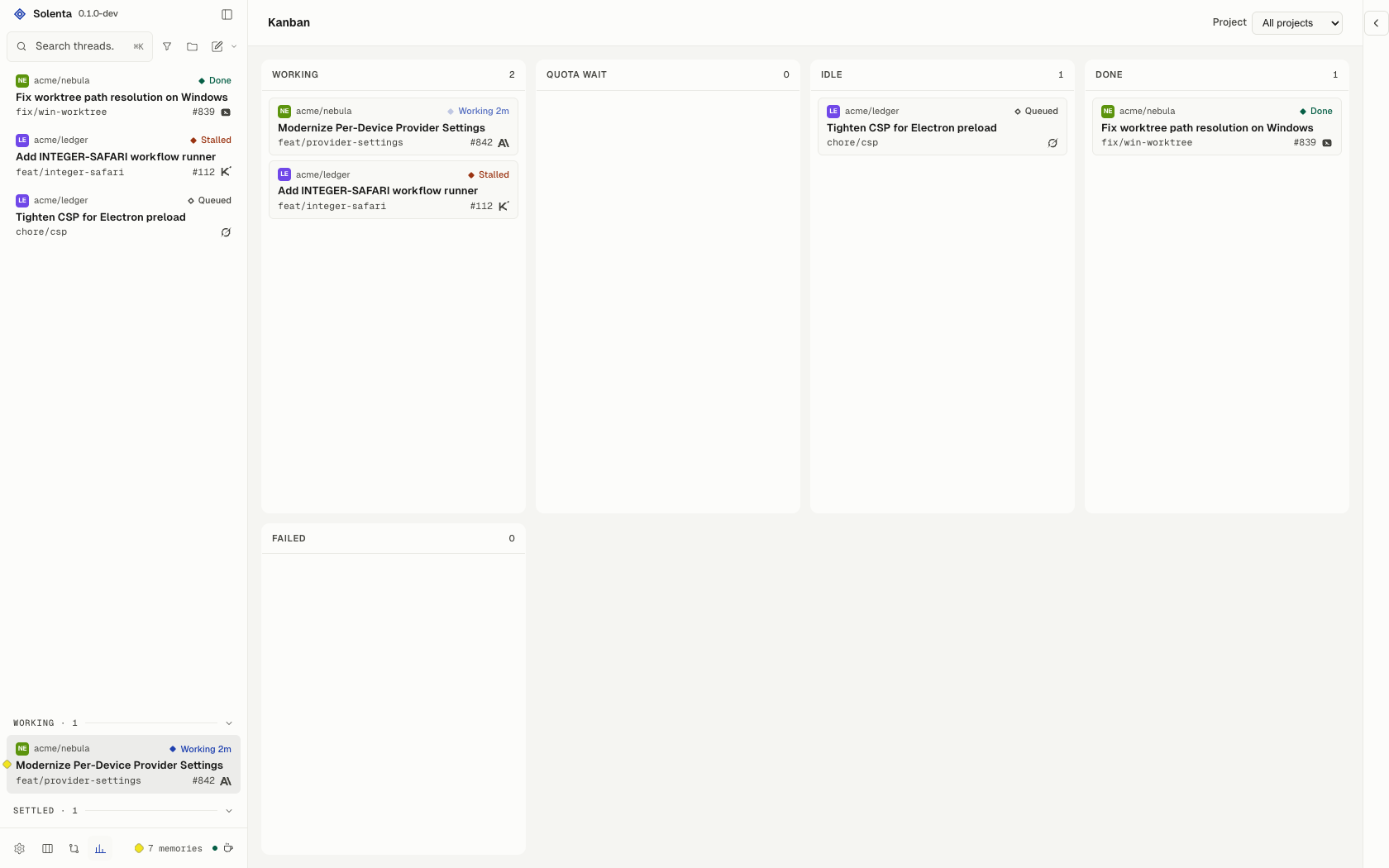Toggle the left sidebar panel icon
Image resolution: width=1389 pixels, height=868 pixels.
227,14
